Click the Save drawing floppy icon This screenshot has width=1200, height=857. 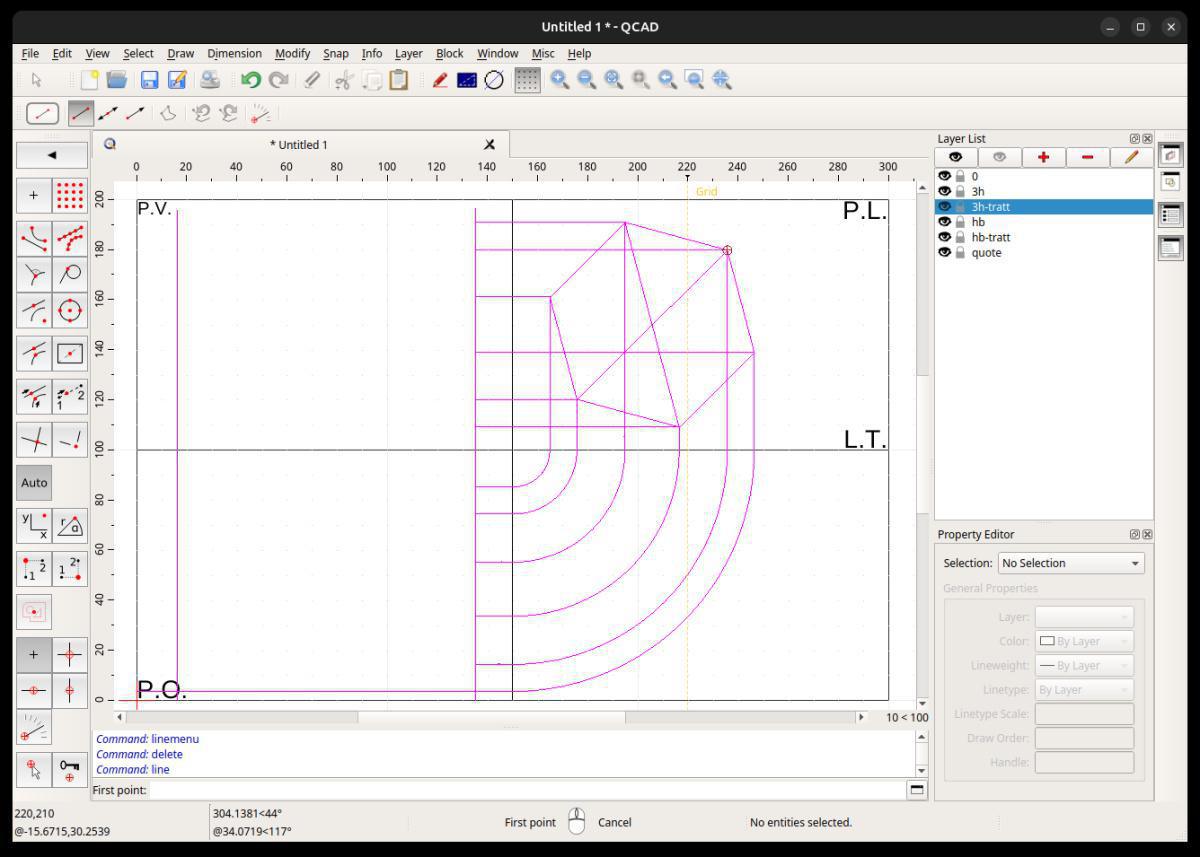[x=150, y=80]
